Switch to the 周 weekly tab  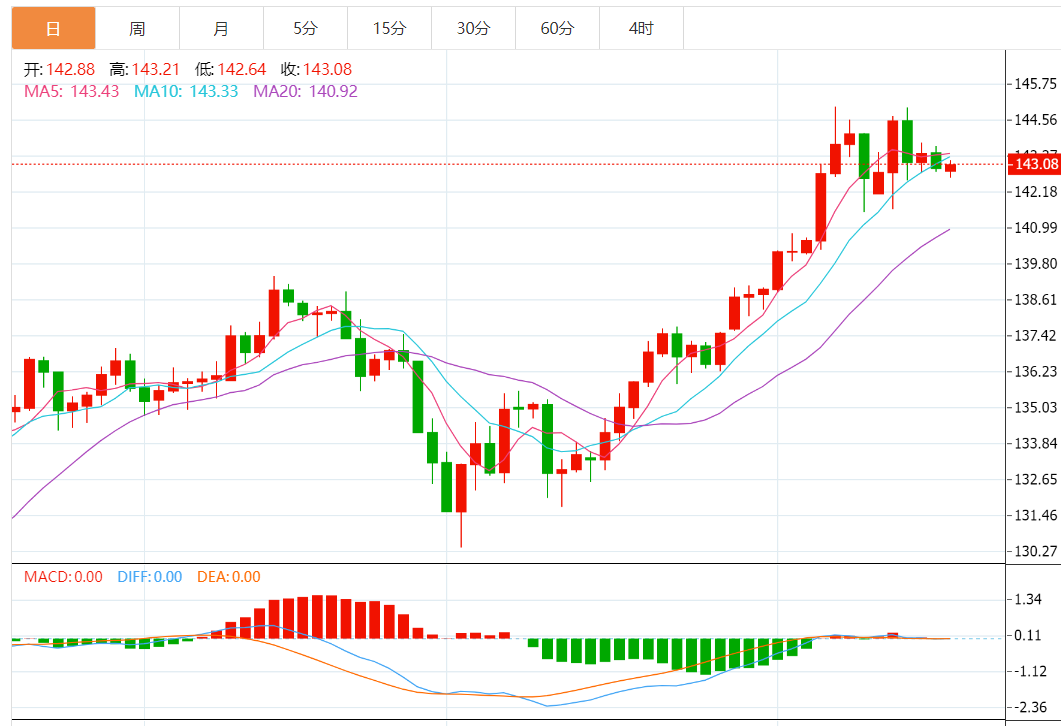coord(137,28)
